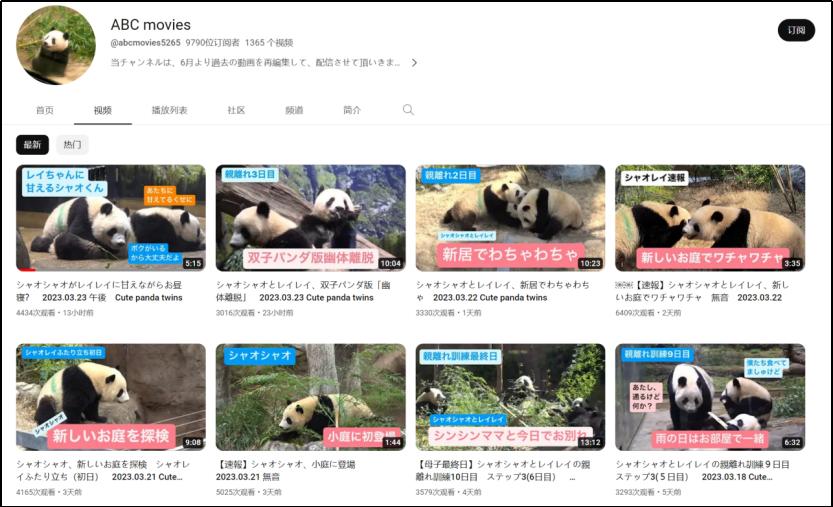Open the シャオレイ速報 3:35 thumbnail
Viewport: 833px width, 507px height.
[x=710, y=218]
